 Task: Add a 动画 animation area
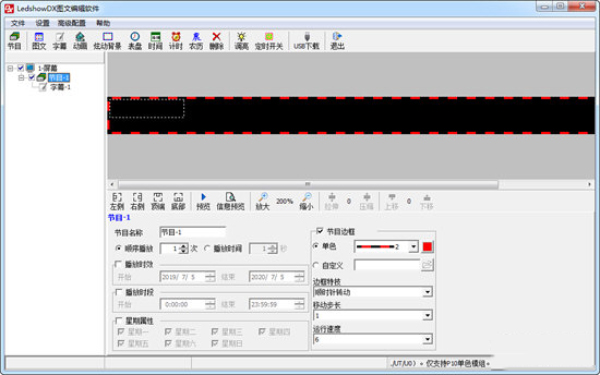pos(80,41)
